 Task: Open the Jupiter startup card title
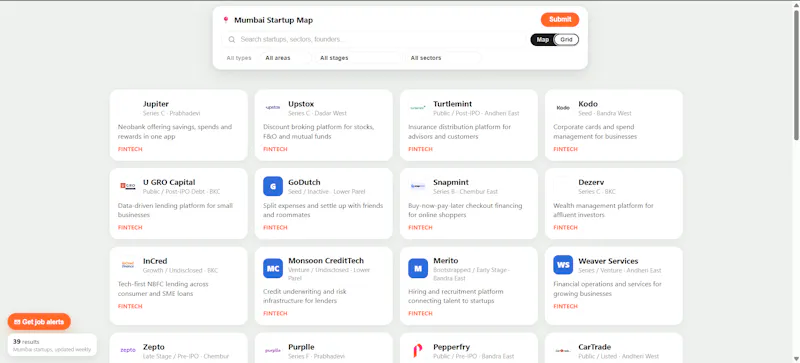156,104
